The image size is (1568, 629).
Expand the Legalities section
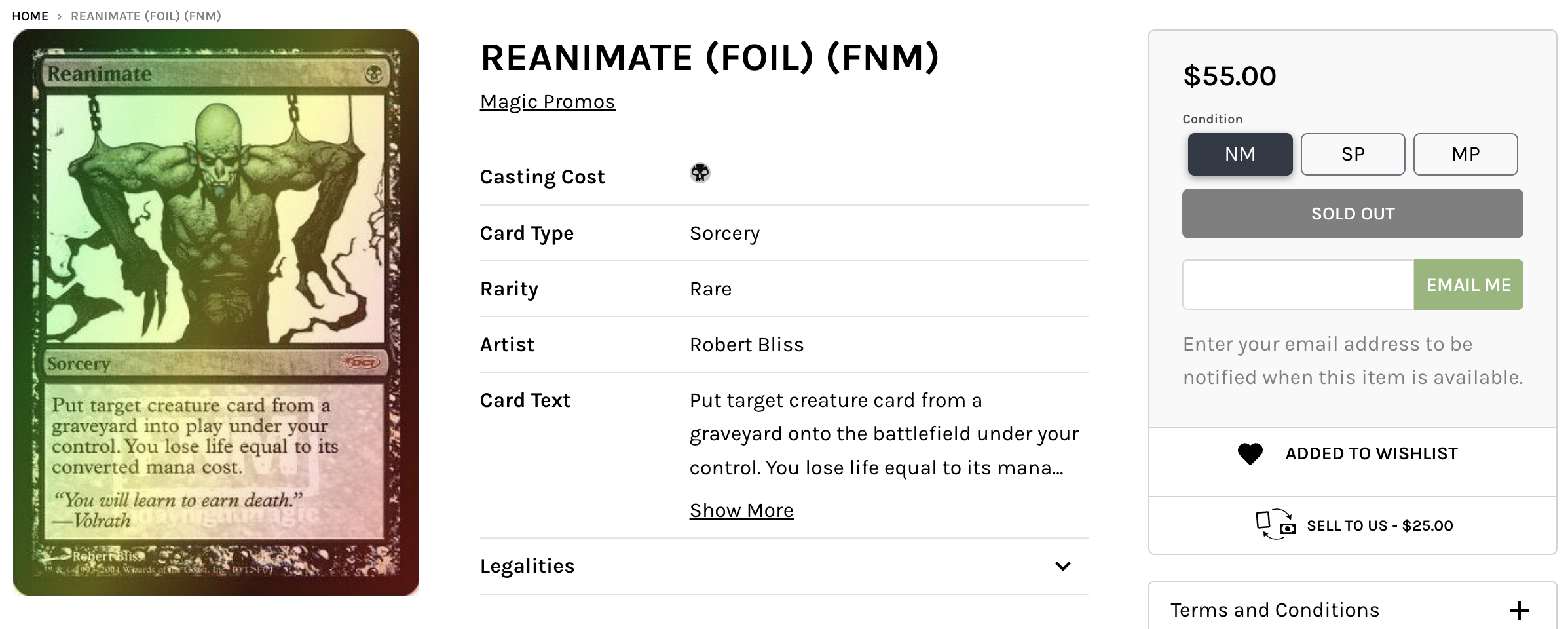(527, 566)
